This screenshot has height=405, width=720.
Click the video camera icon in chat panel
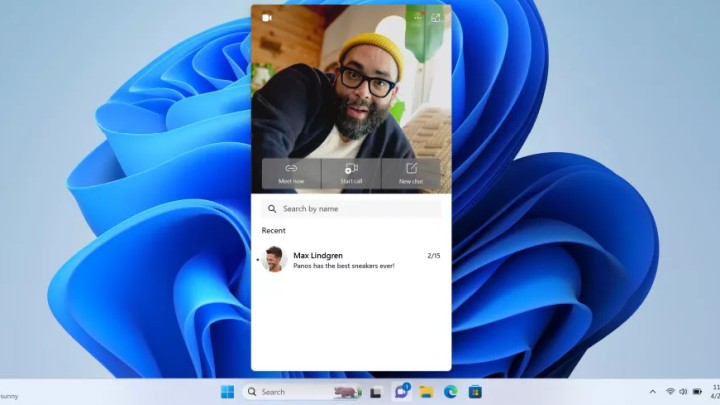click(x=267, y=18)
